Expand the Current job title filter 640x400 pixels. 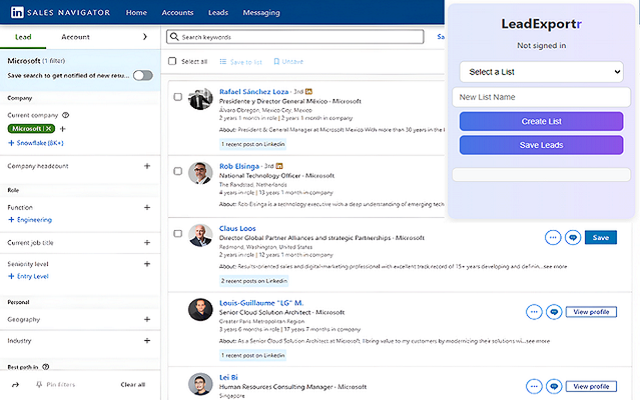[147, 242]
